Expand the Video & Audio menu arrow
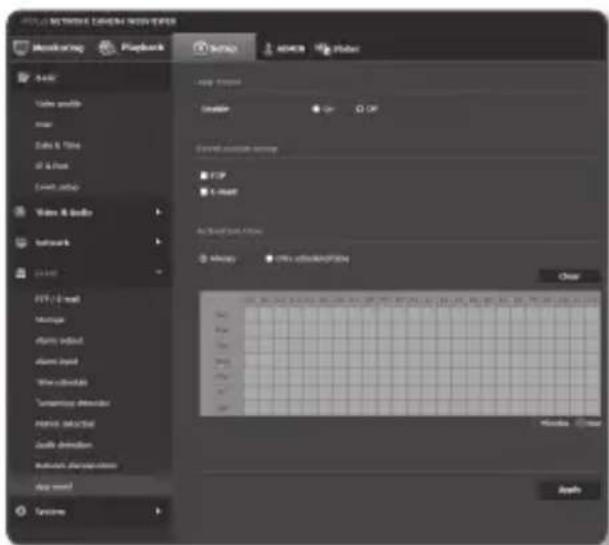 click(x=158, y=212)
